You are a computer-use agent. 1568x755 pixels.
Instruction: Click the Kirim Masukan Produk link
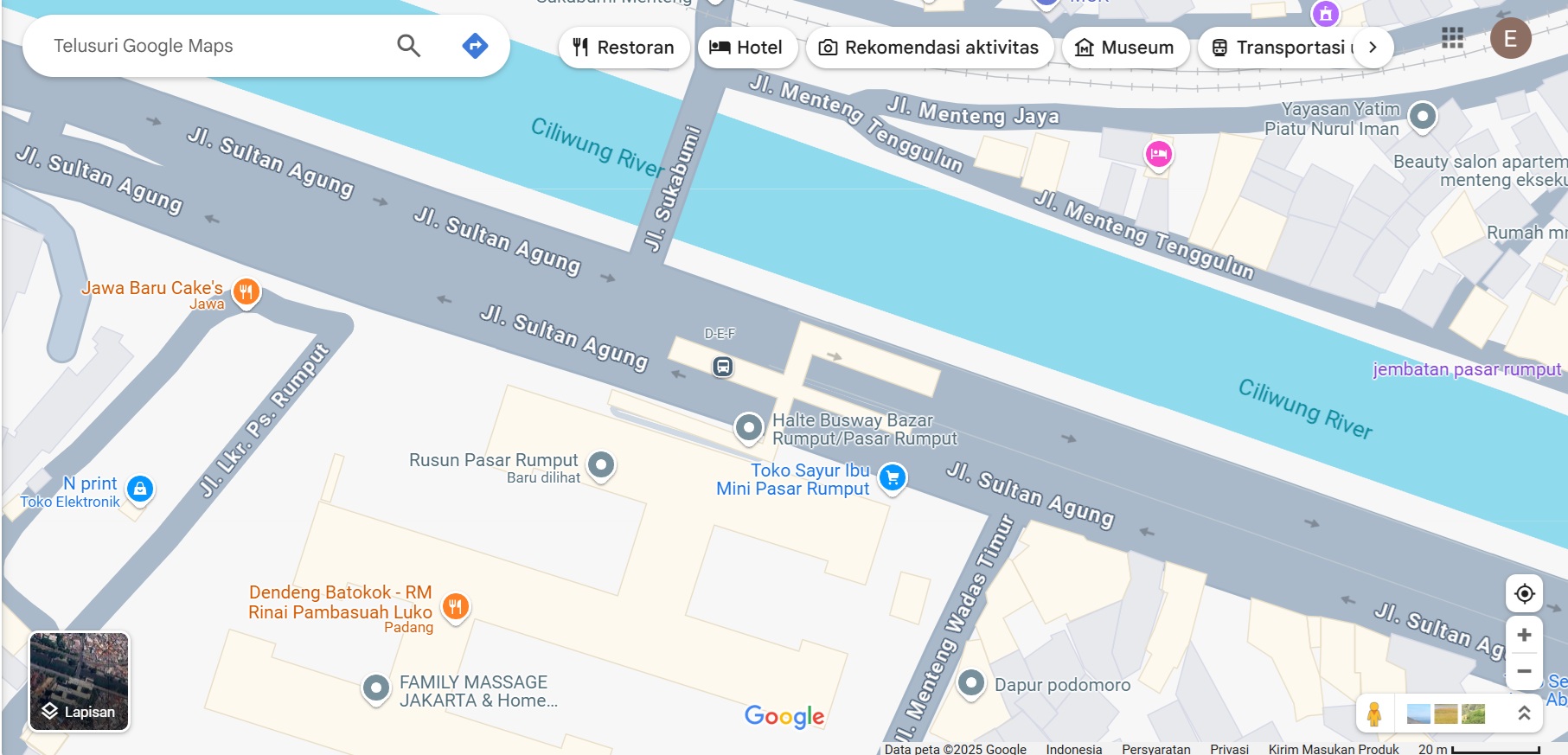[1334, 749]
